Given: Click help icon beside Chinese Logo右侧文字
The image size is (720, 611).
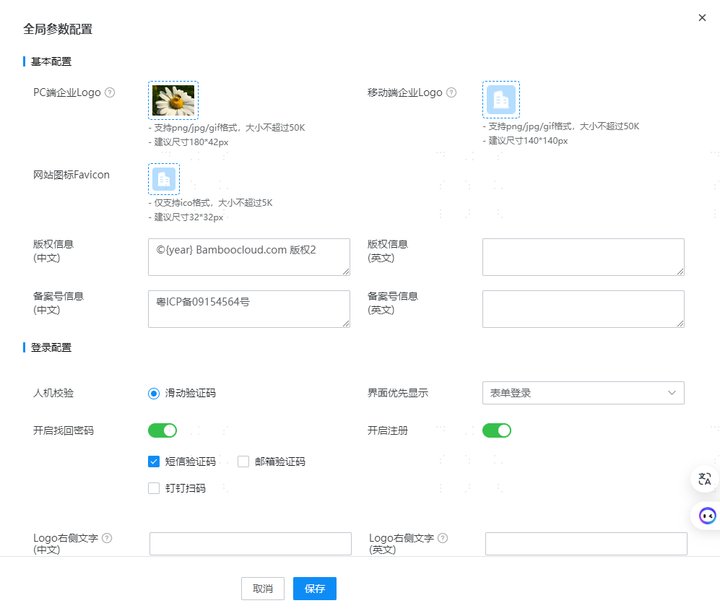Looking at the screenshot, I should pos(107,538).
